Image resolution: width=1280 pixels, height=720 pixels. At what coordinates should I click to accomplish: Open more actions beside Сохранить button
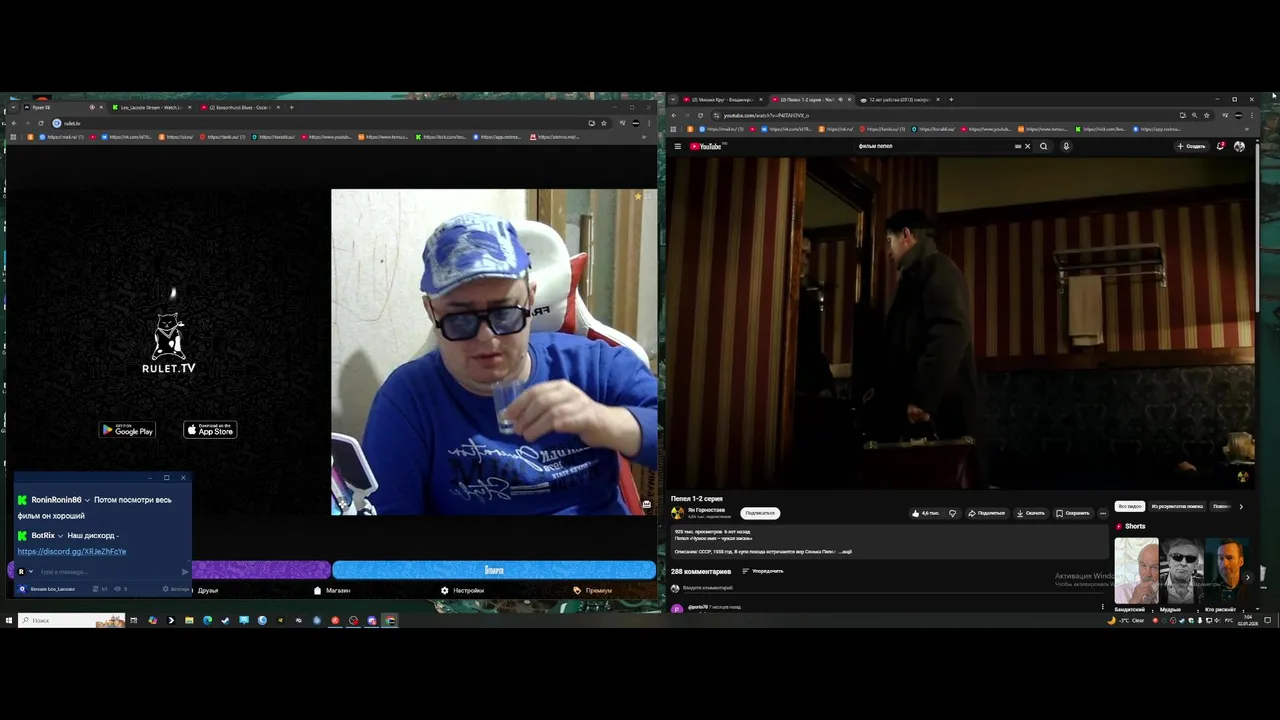pyautogui.click(x=1103, y=513)
